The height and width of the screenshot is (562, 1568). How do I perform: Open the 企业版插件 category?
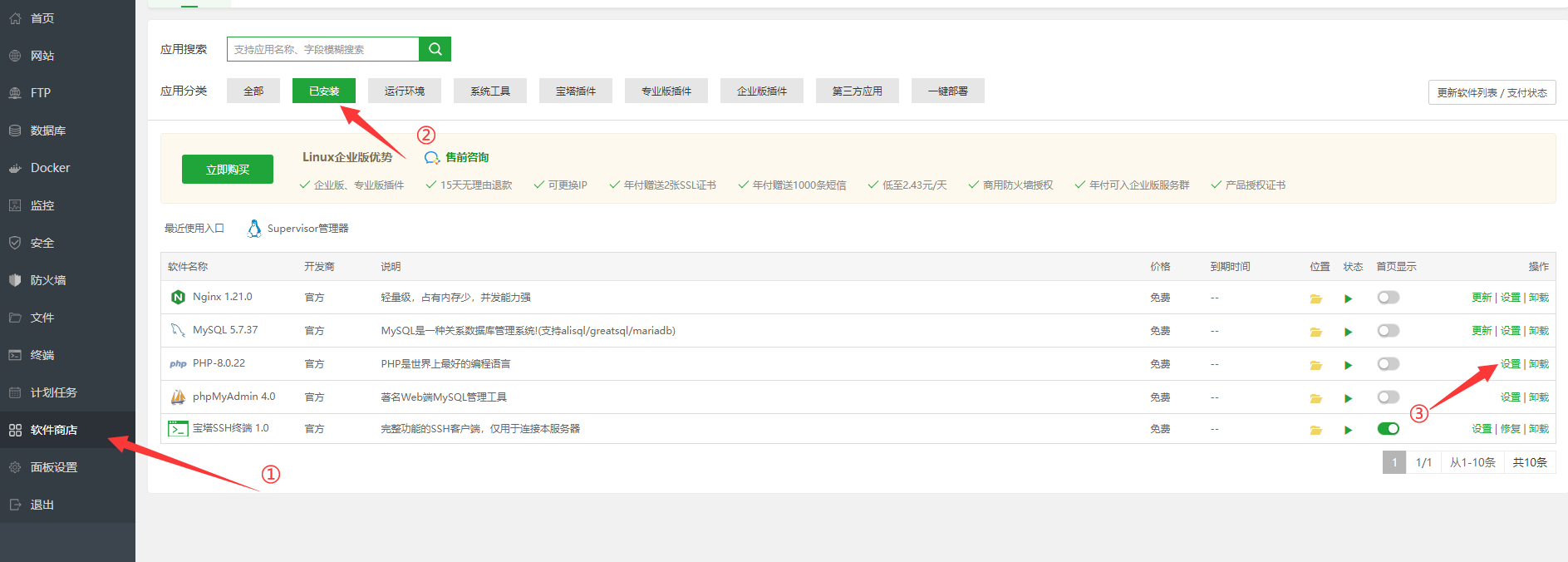[x=762, y=91]
